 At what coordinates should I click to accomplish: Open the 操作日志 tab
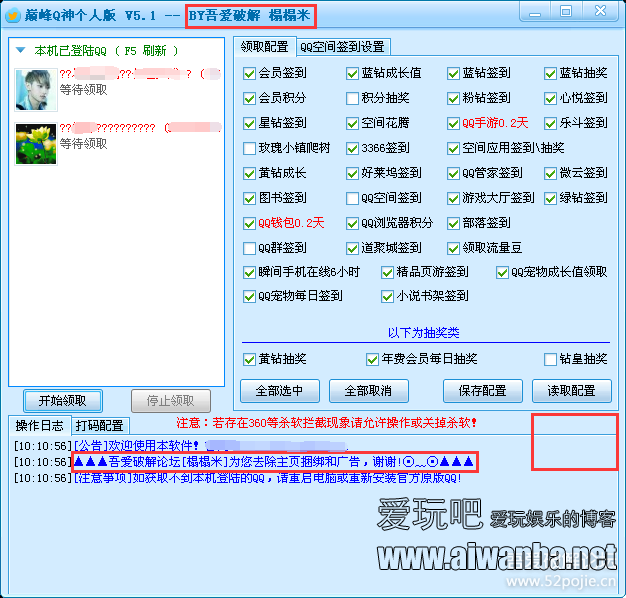pyautogui.click(x=39, y=426)
